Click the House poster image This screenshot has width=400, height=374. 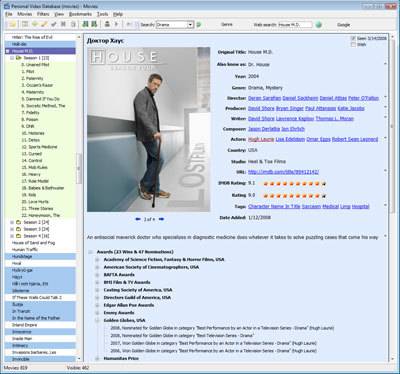(149, 129)
